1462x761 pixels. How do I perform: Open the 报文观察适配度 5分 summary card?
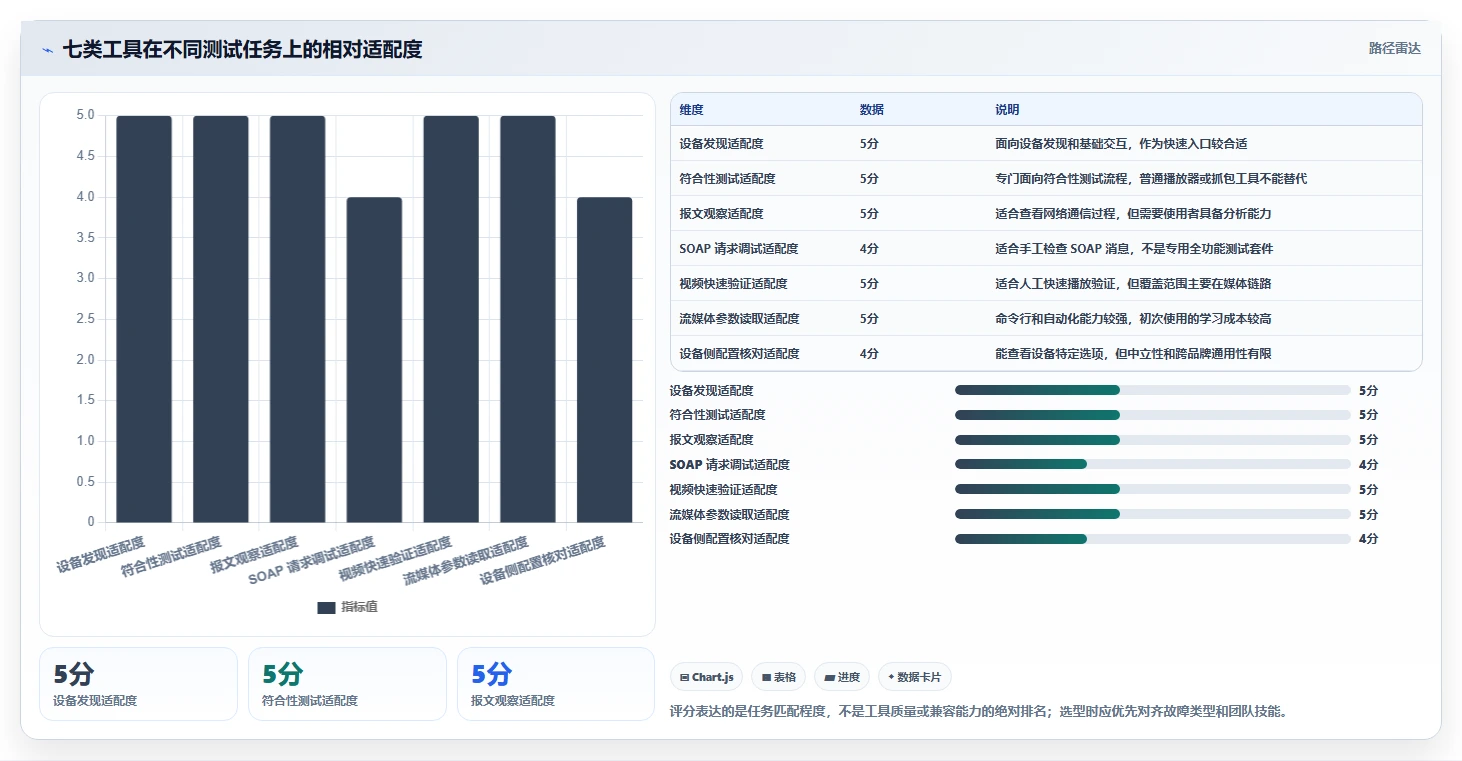(556, 684)
